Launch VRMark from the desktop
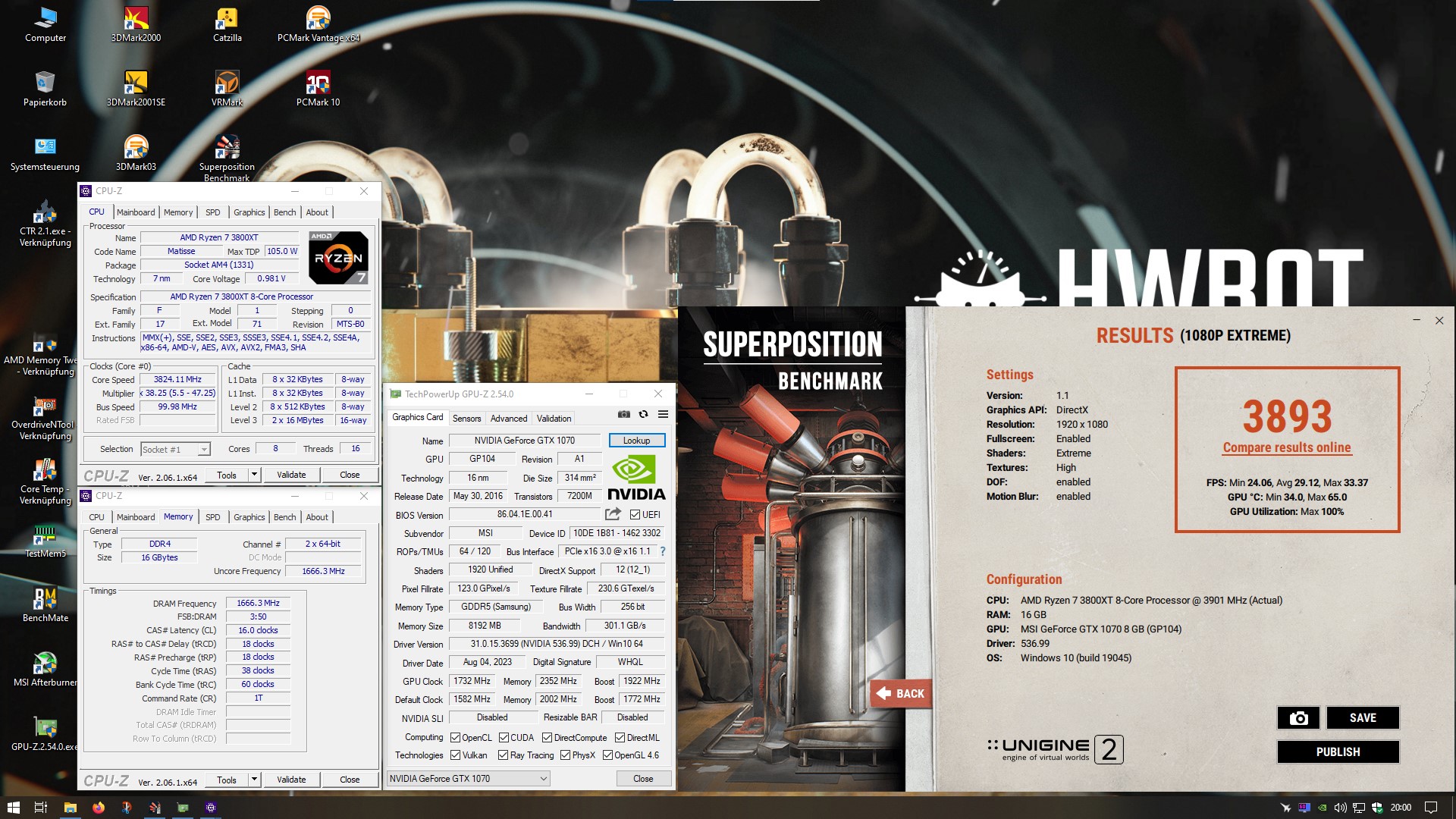This screenshot has width=1456, height=819. click(227, 88)
